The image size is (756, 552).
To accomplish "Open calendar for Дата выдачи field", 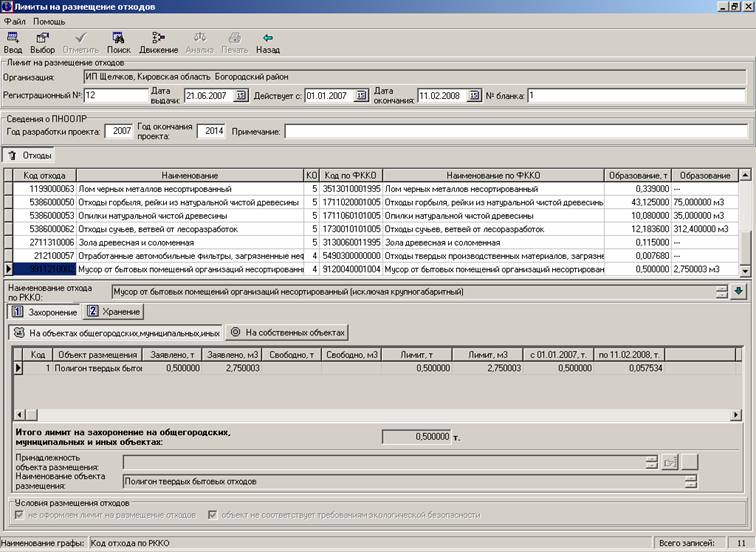I will point(241,96).
